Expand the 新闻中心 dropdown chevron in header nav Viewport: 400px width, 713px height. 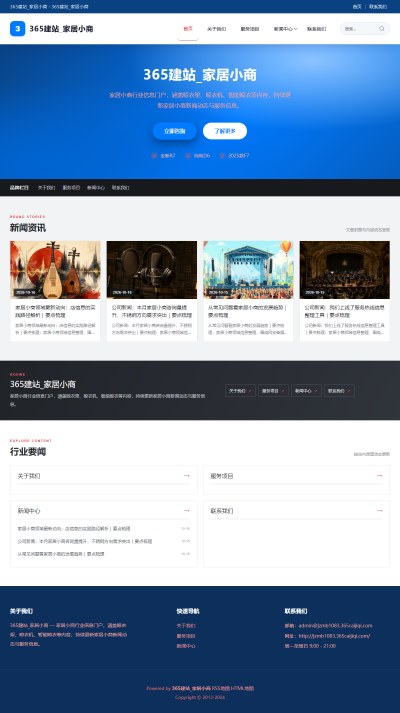point(296,29)
